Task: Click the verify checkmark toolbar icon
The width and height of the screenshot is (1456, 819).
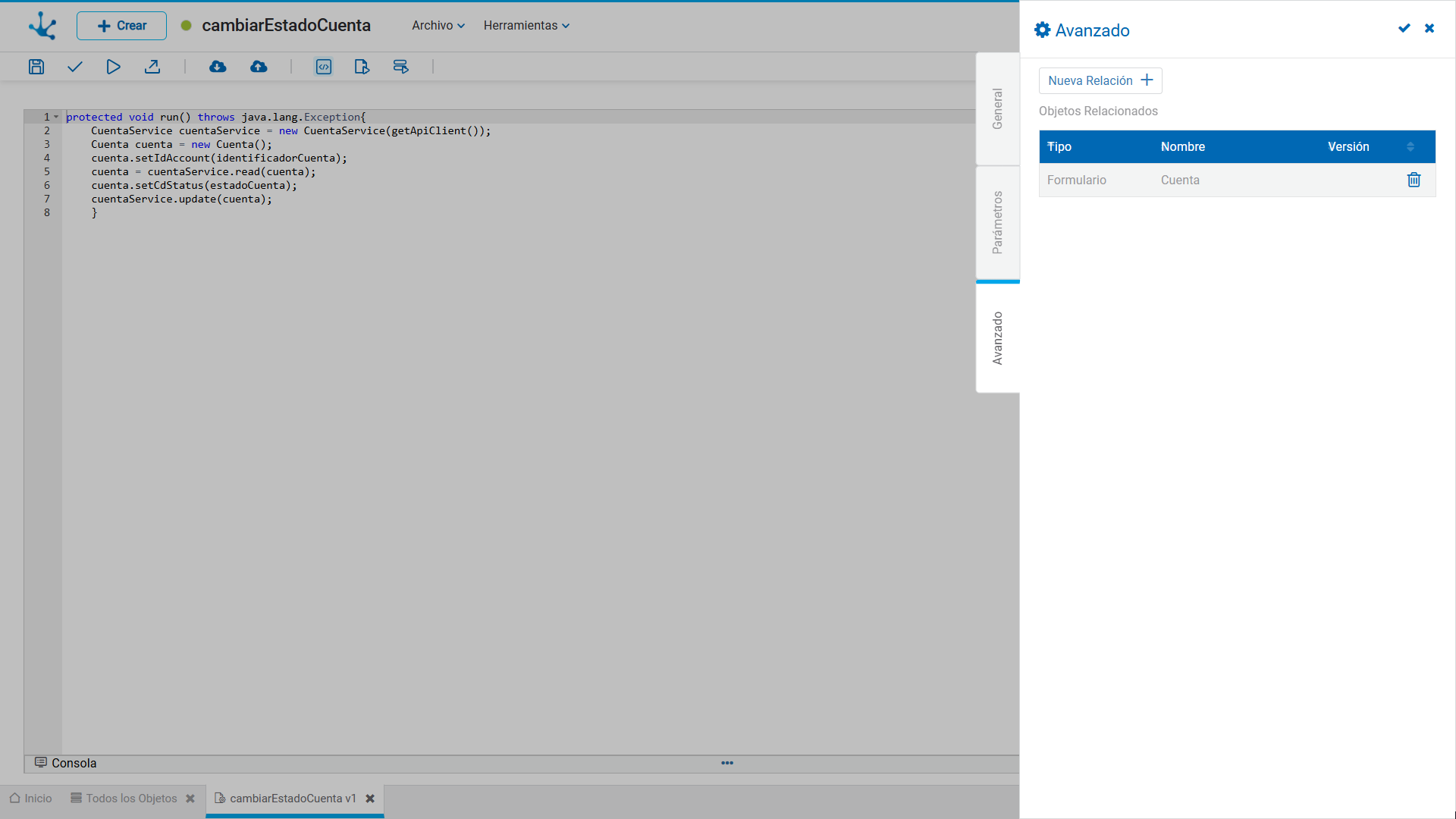Action: (x=74, y=67)
